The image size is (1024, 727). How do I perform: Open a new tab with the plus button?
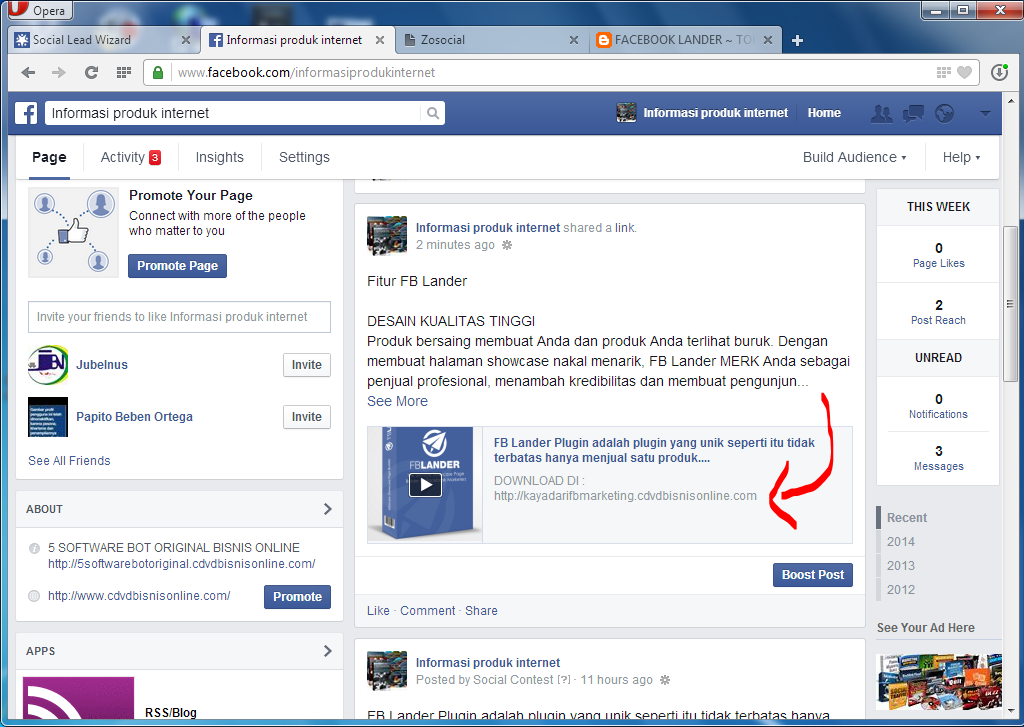pyautogui.click(x=797, y=40)
